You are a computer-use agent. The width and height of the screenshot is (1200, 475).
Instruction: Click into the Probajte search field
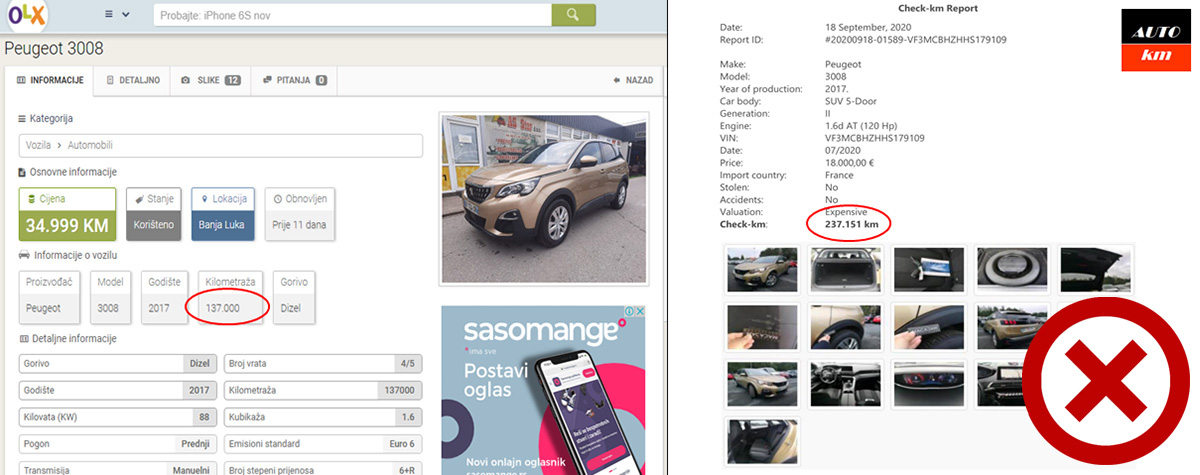click(x=352, y=15)
